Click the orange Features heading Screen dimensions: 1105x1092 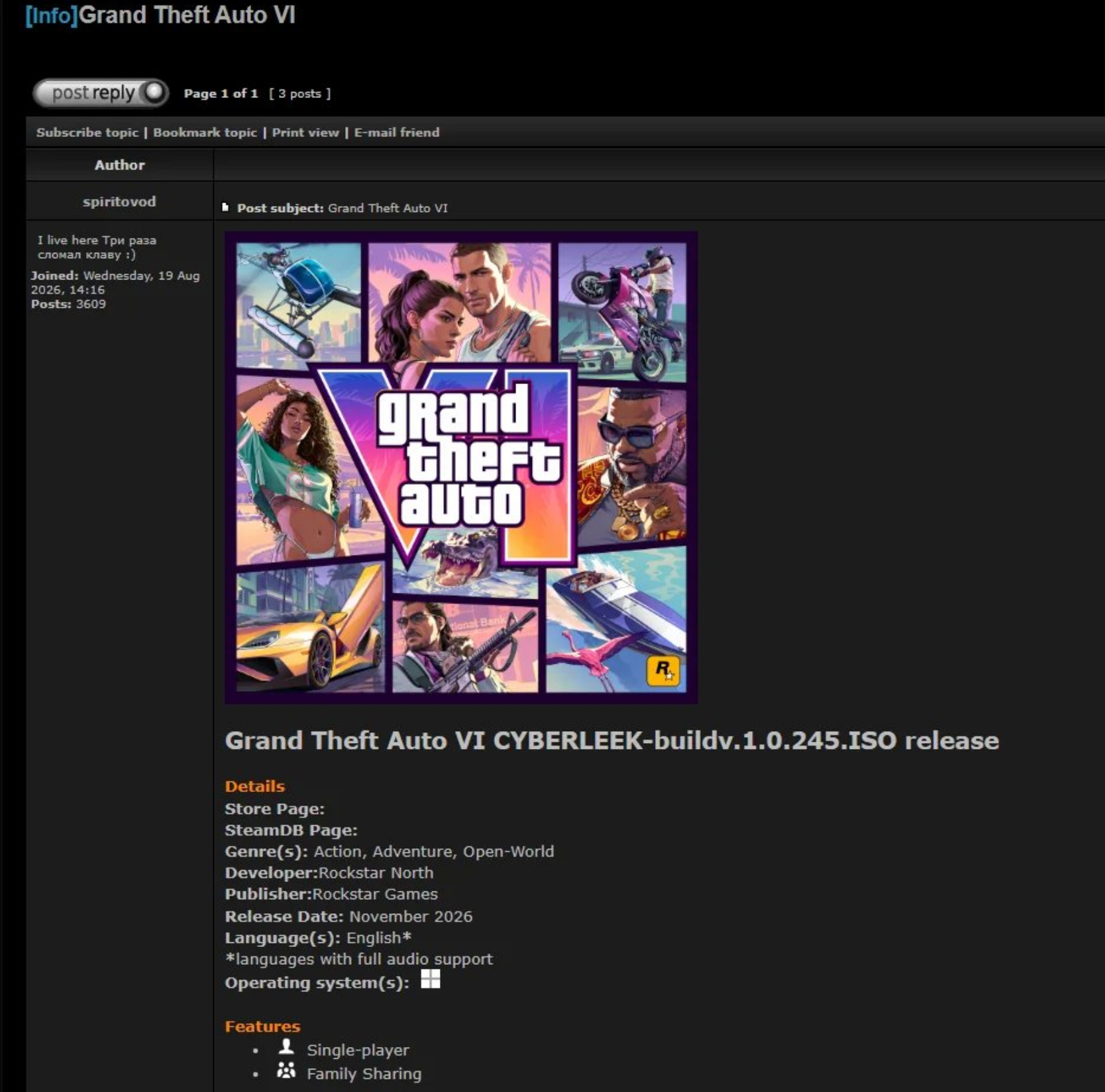[262, 1026]
